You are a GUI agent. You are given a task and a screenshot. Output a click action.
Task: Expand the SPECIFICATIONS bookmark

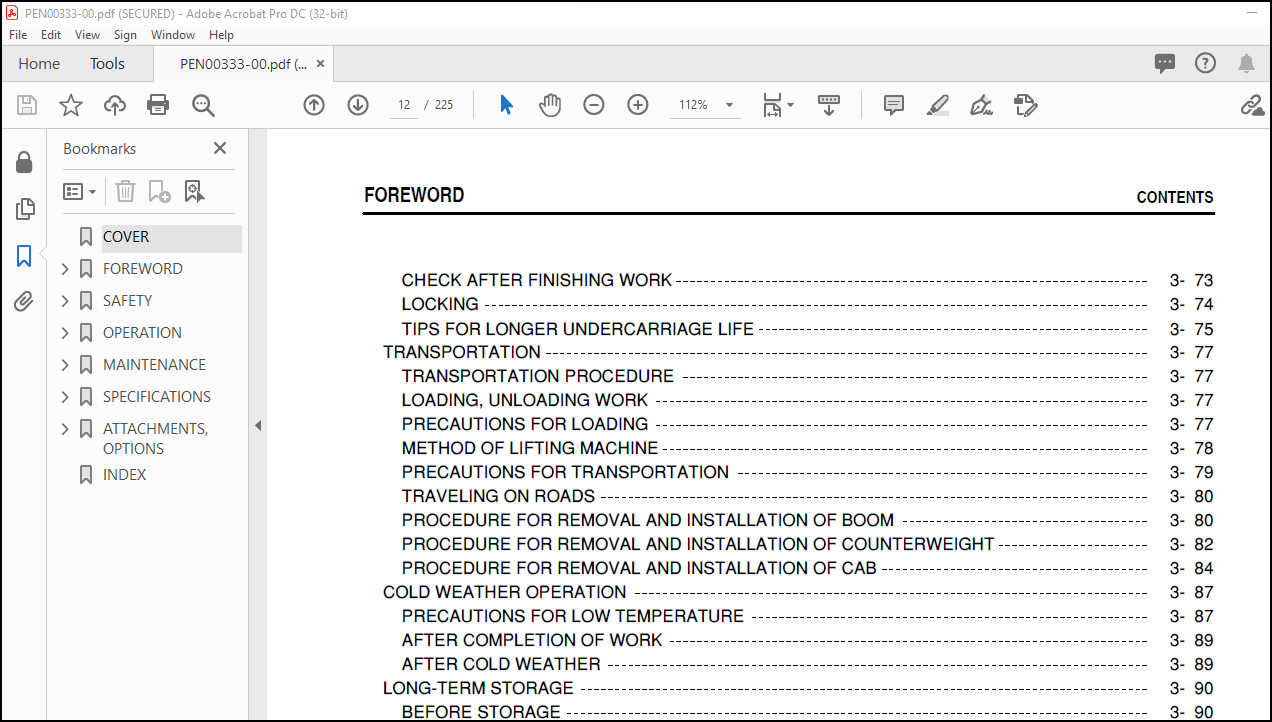pyautogui.click(x=65, y=397)
